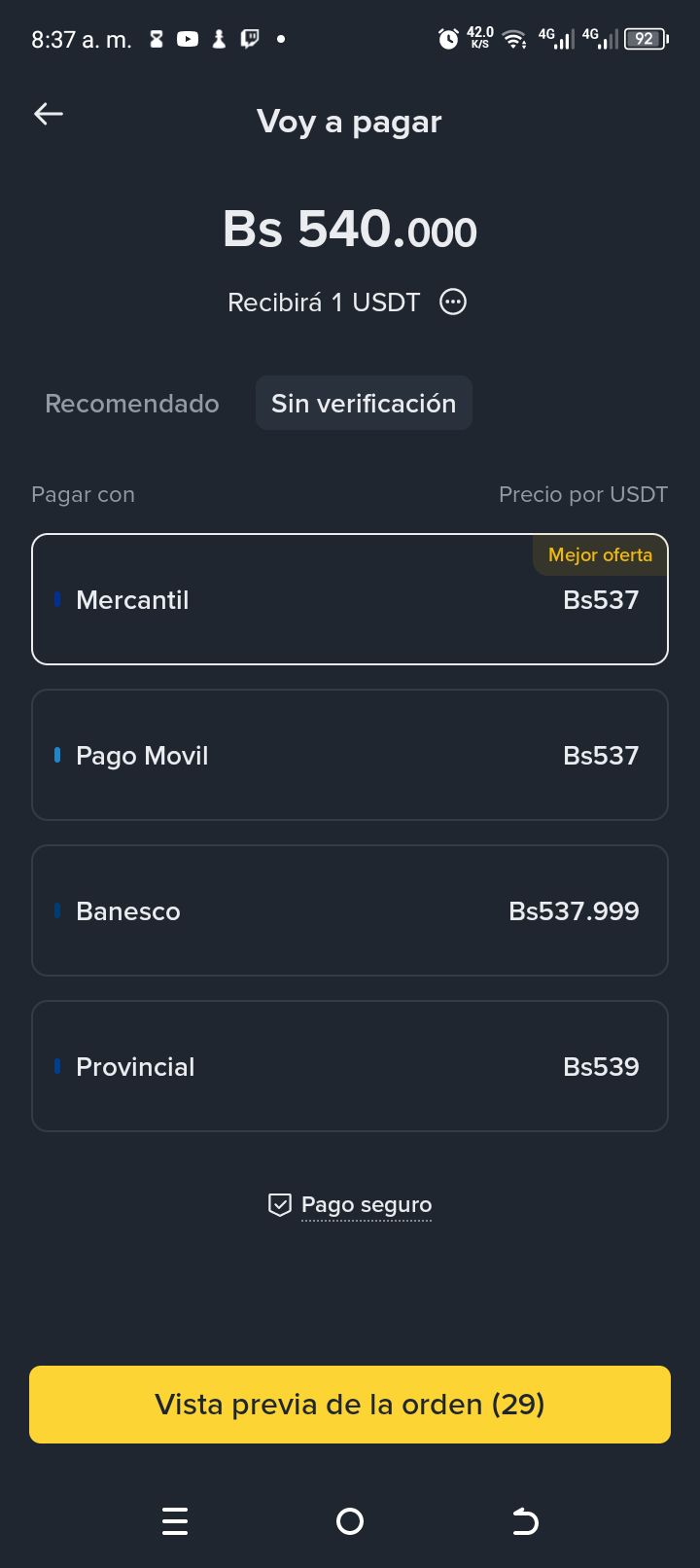Choose Provincial payment option
Image resolution: width=700 pixels, height=1568 pixels.
350,1066
